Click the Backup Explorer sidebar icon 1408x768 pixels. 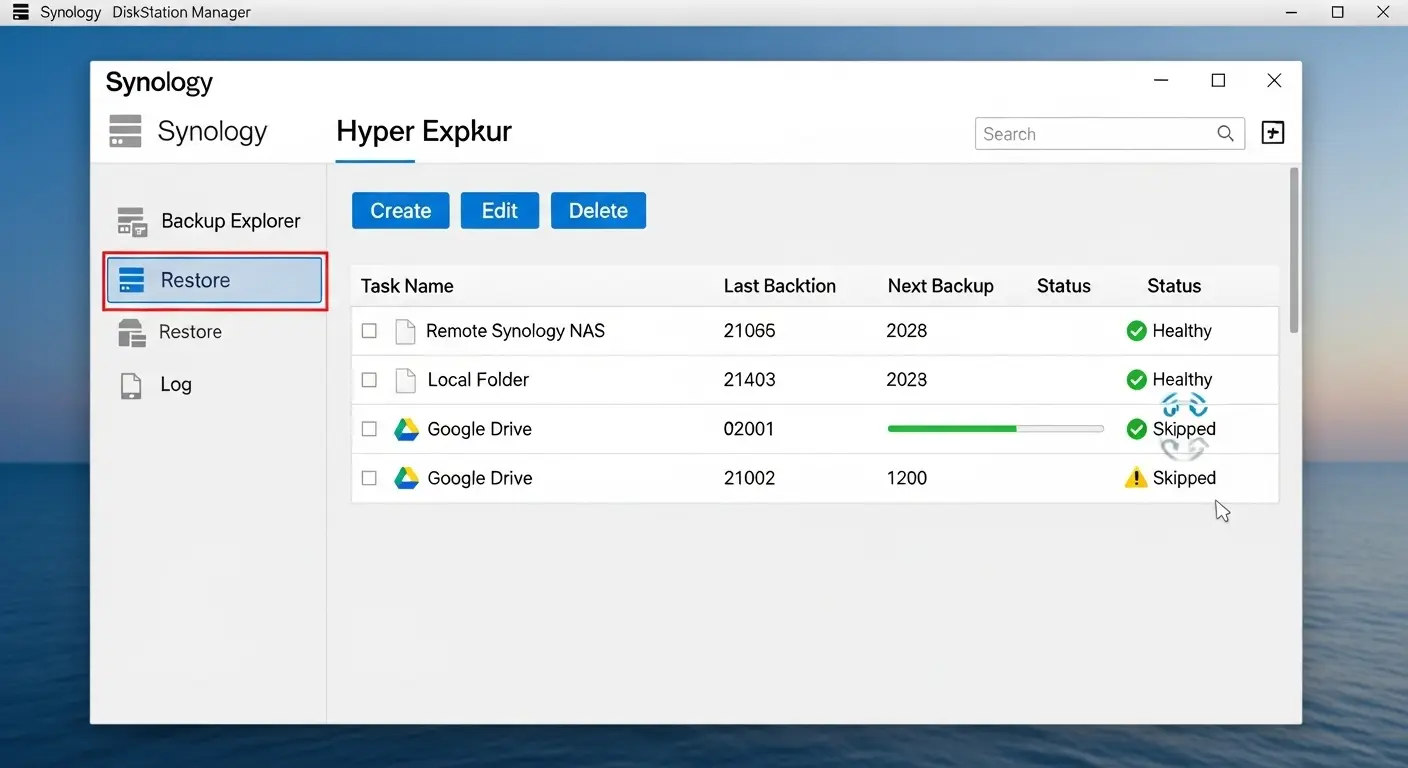coord(132,221)
